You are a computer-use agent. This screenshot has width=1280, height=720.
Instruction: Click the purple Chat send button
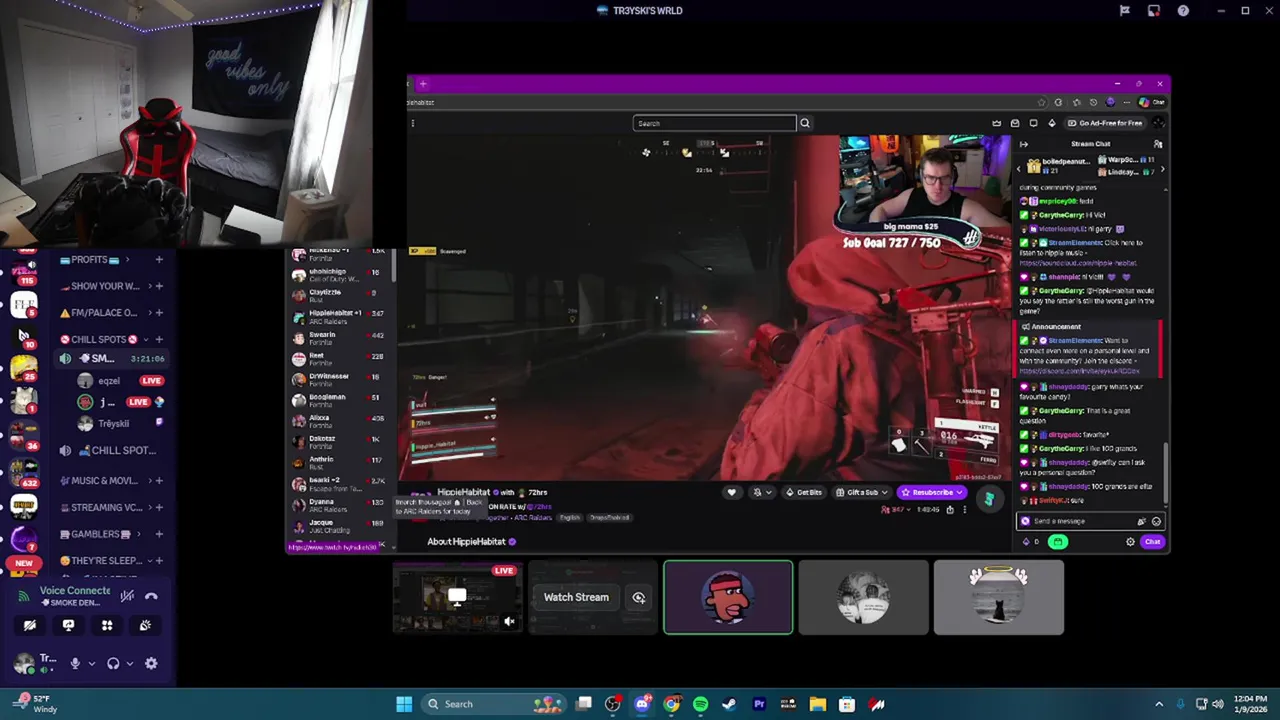pyautogui.click(x=1152, y=542)
